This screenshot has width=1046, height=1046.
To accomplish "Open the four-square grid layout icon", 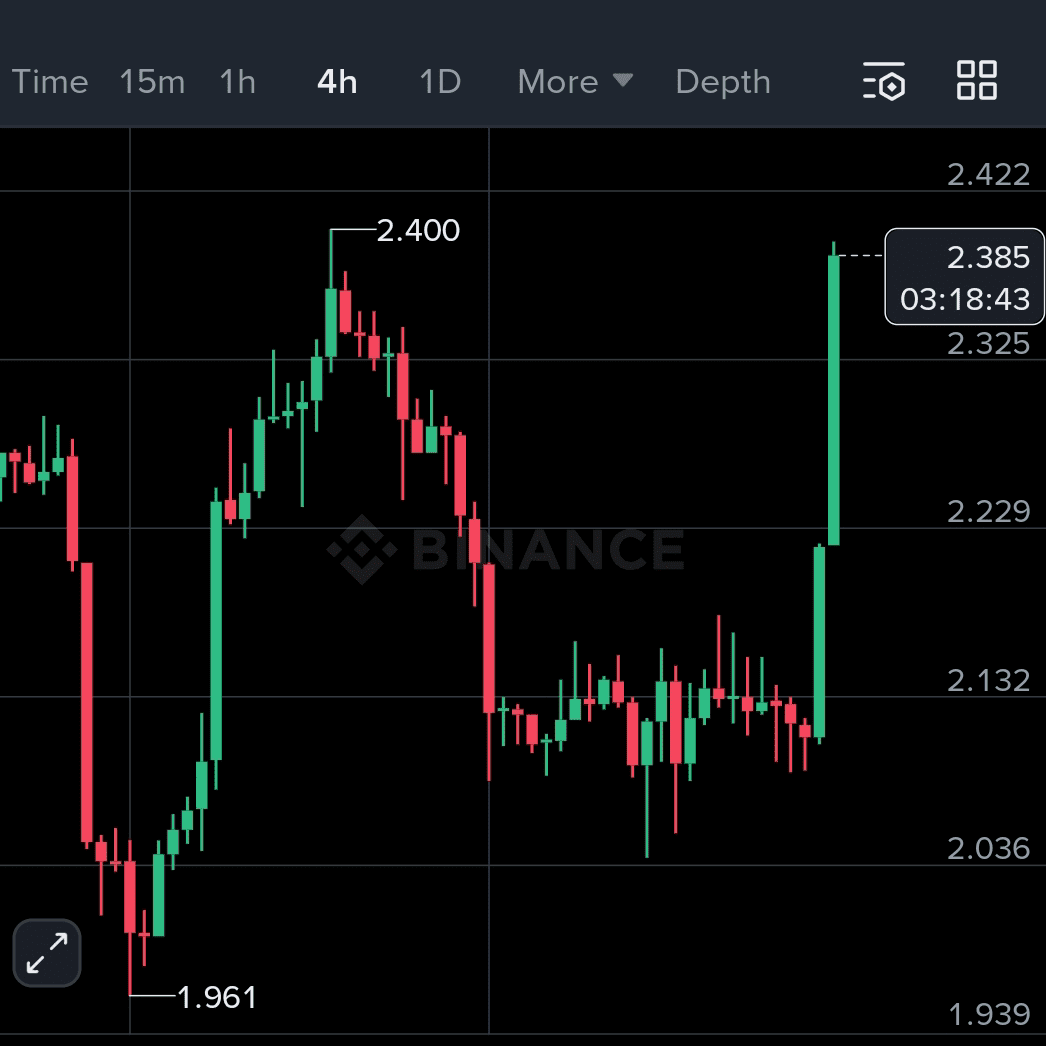I will [976, 81].
